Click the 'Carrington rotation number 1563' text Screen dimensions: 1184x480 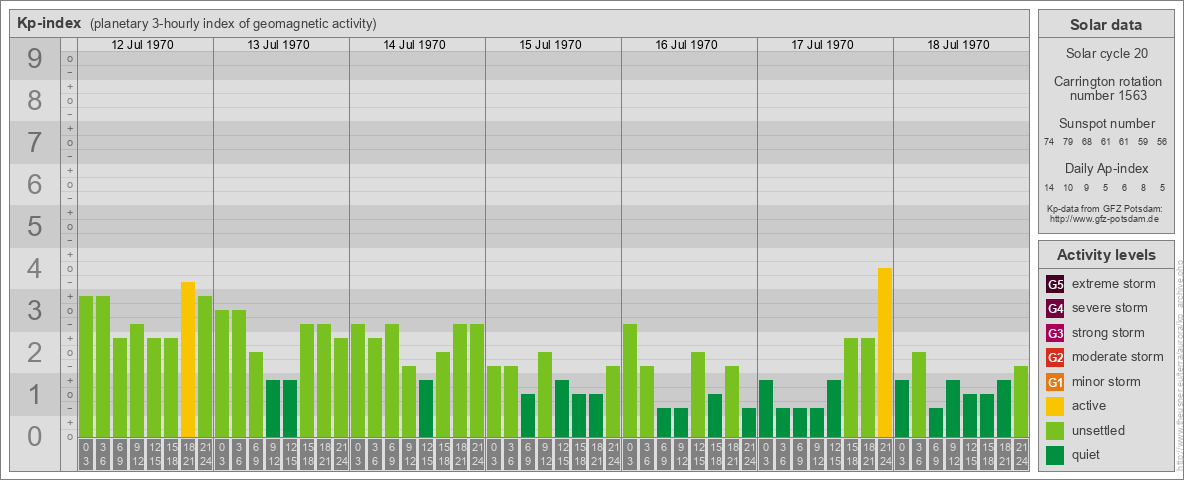click(1108, 88)
